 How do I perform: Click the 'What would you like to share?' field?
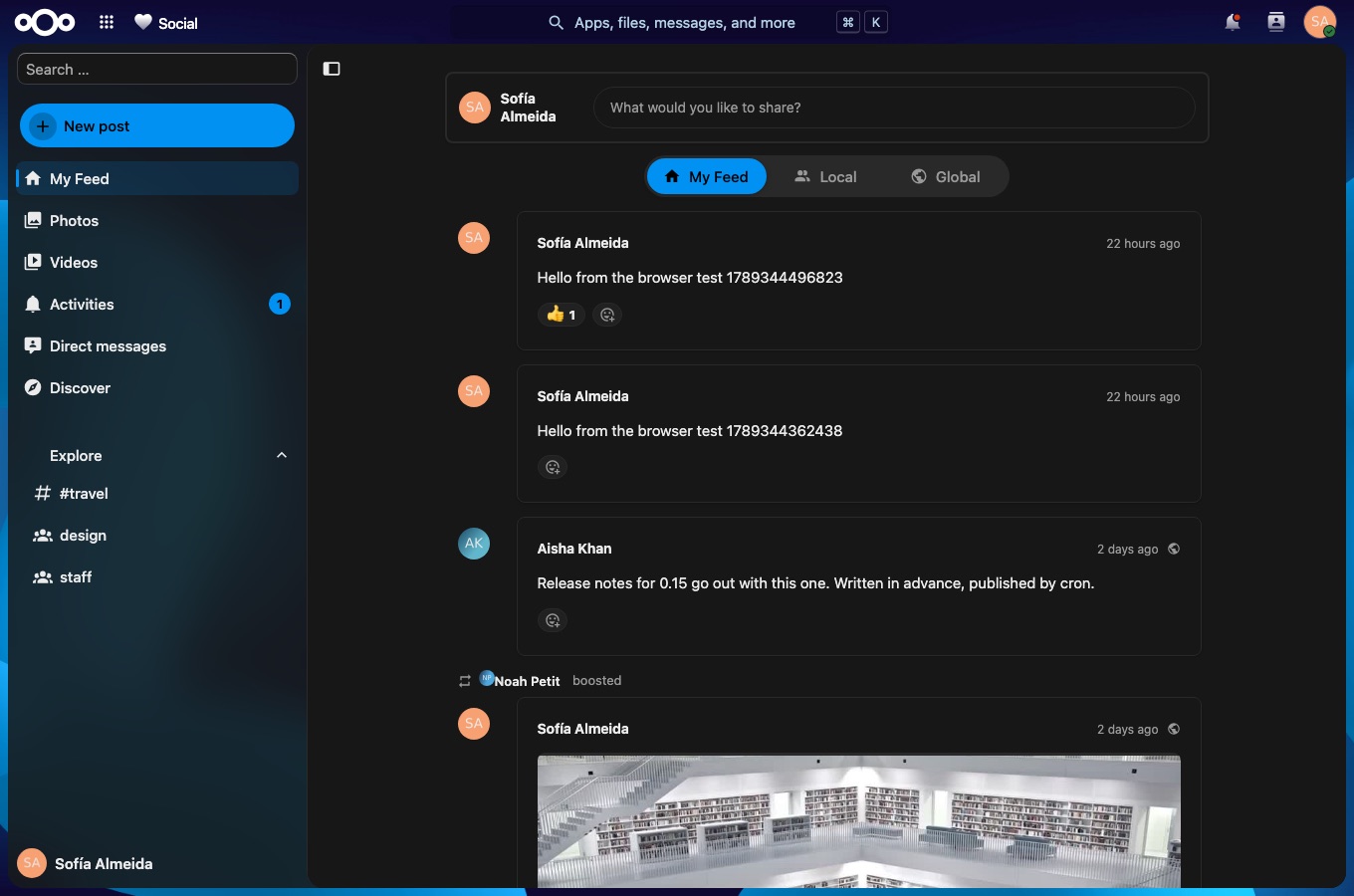point(894,108)
